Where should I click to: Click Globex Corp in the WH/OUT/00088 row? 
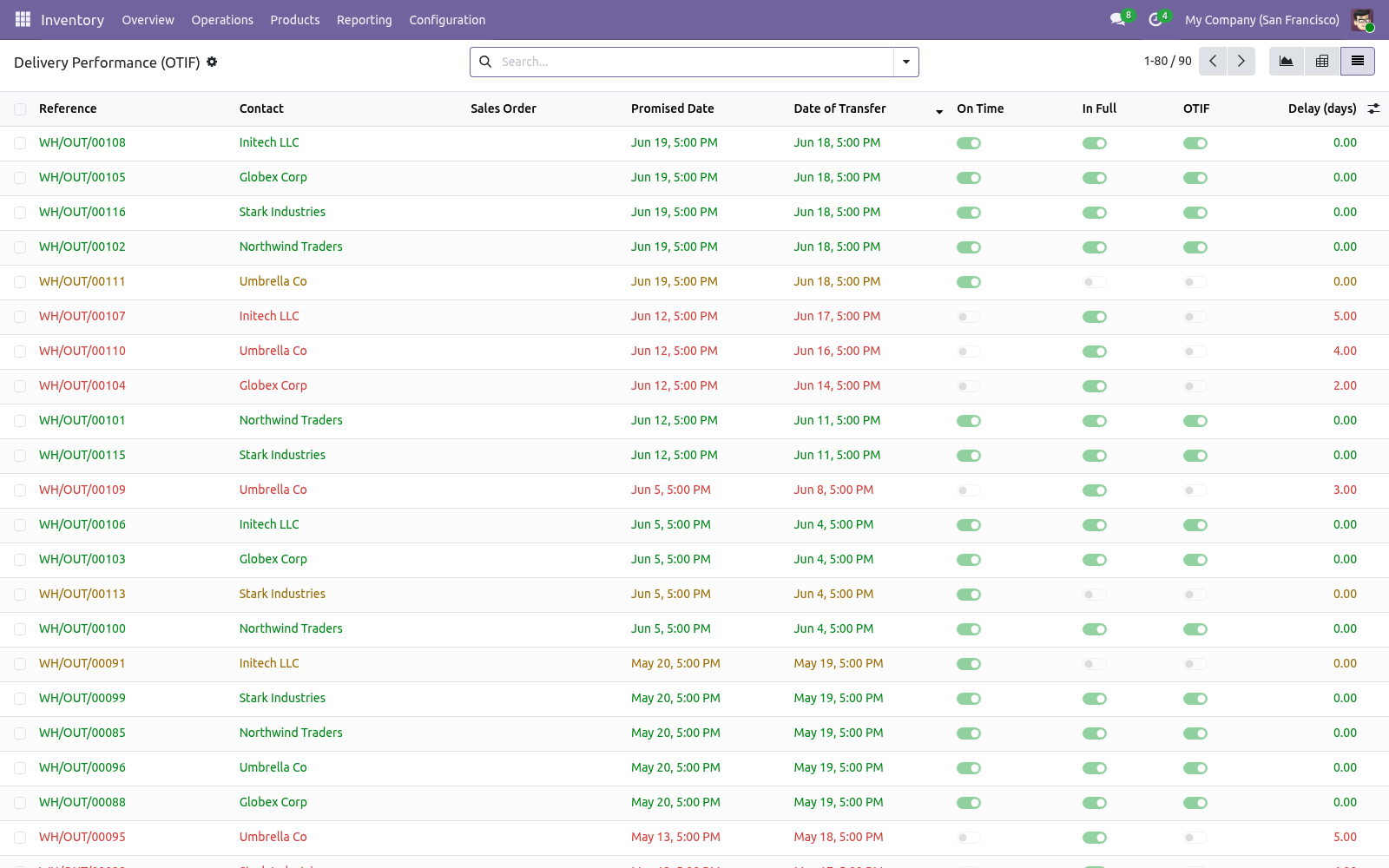273,802
